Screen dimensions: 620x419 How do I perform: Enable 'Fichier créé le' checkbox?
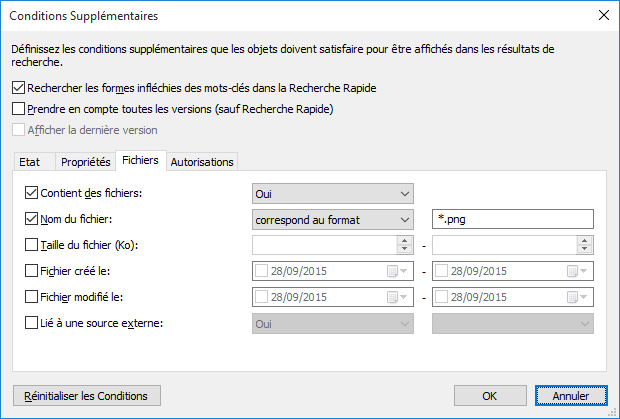(x=30, y=271)
